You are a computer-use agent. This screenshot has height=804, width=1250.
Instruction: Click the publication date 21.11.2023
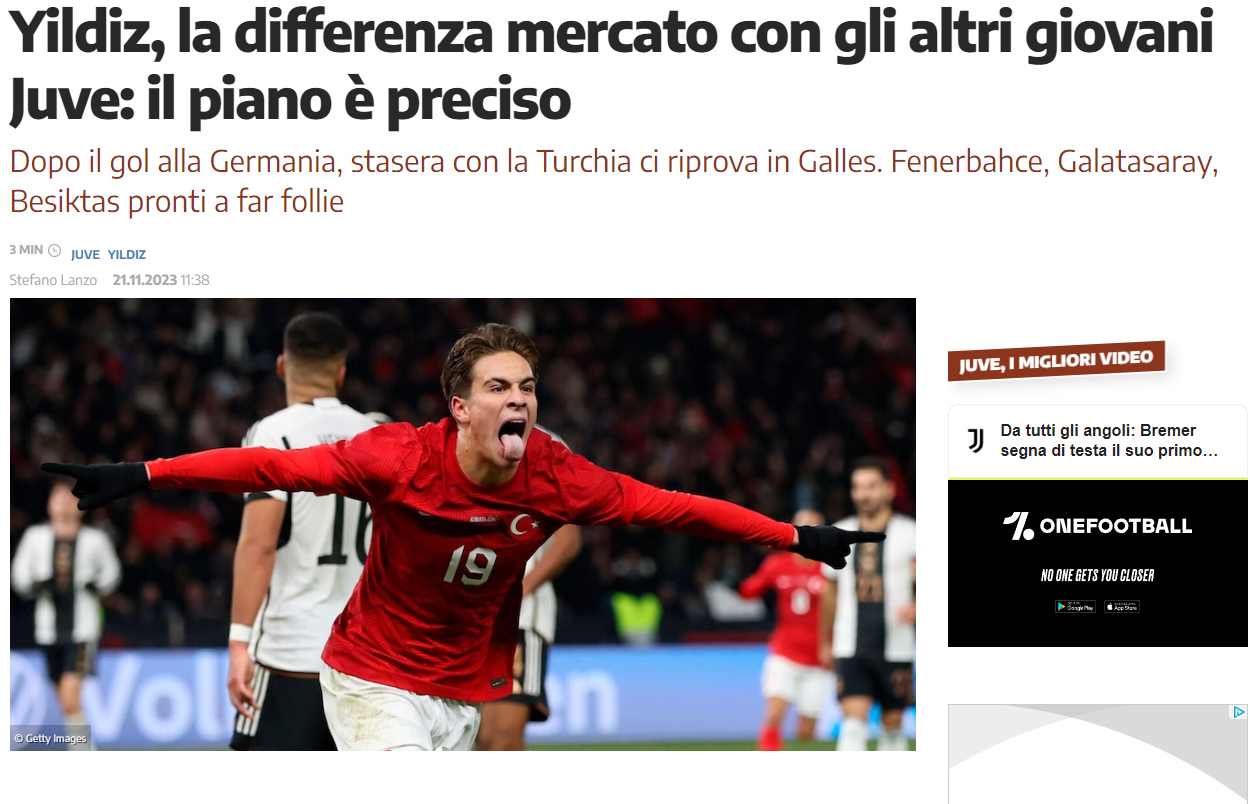point(144,280)
